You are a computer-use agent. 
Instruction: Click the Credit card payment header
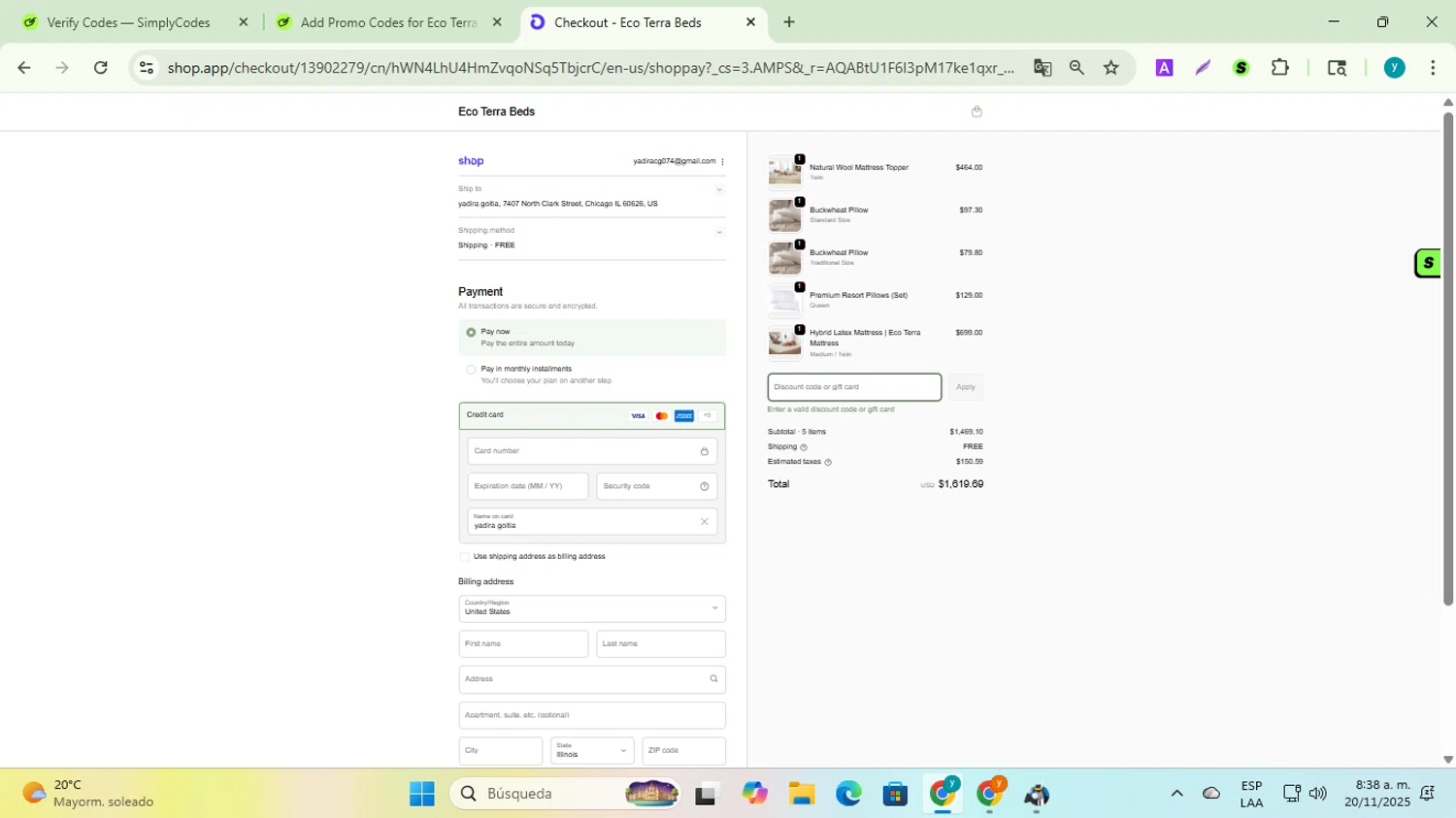pos(592,415)
